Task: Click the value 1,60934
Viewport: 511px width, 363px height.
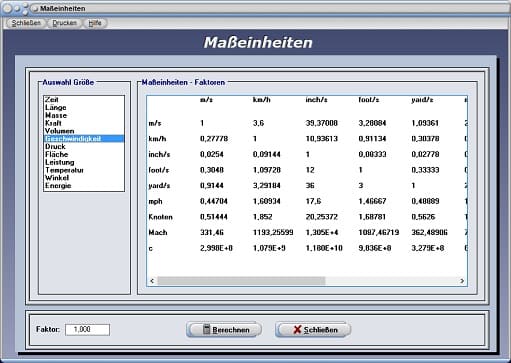Action: 267,201
